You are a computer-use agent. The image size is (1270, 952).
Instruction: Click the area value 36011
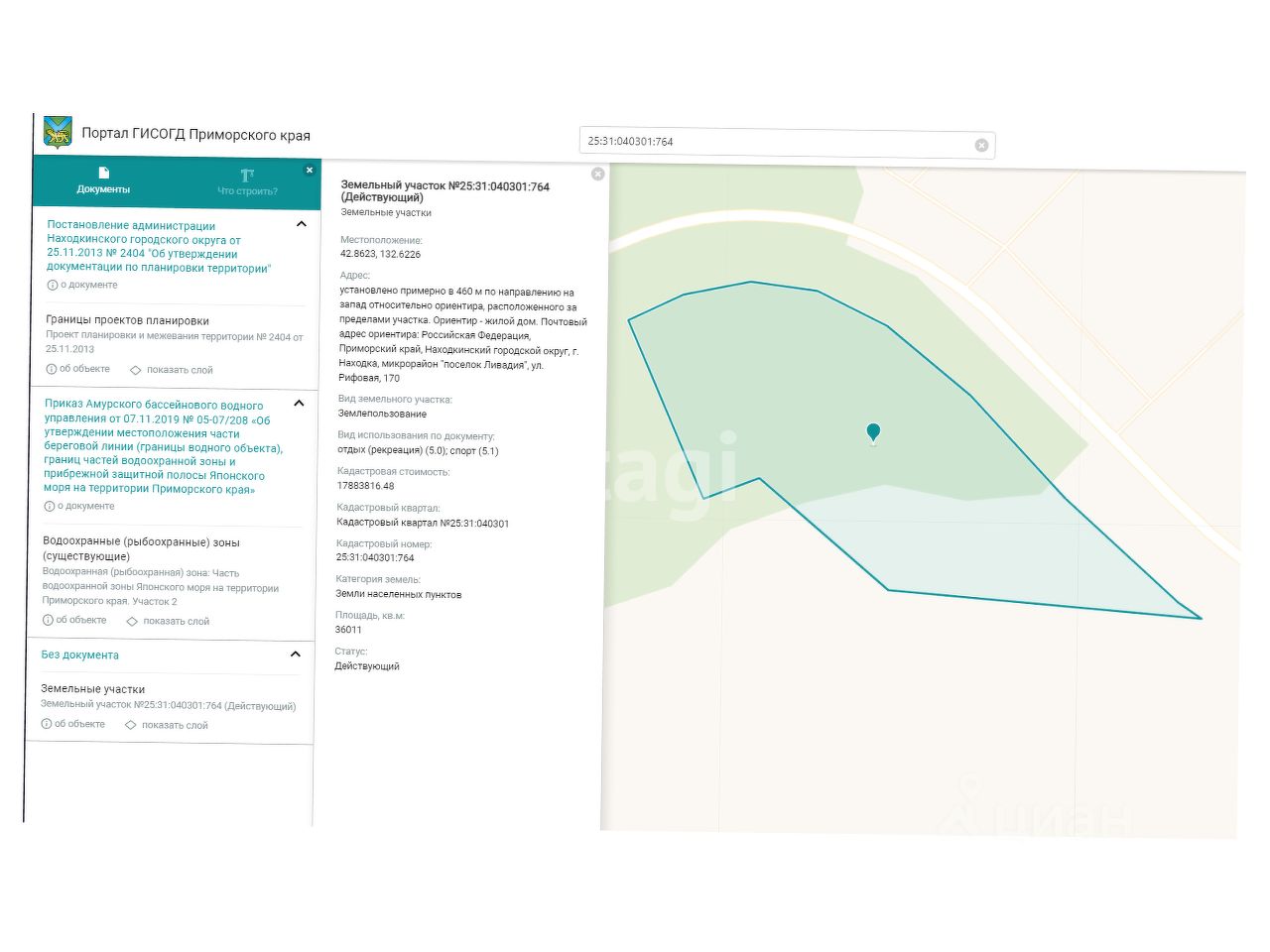click(348, 630)
